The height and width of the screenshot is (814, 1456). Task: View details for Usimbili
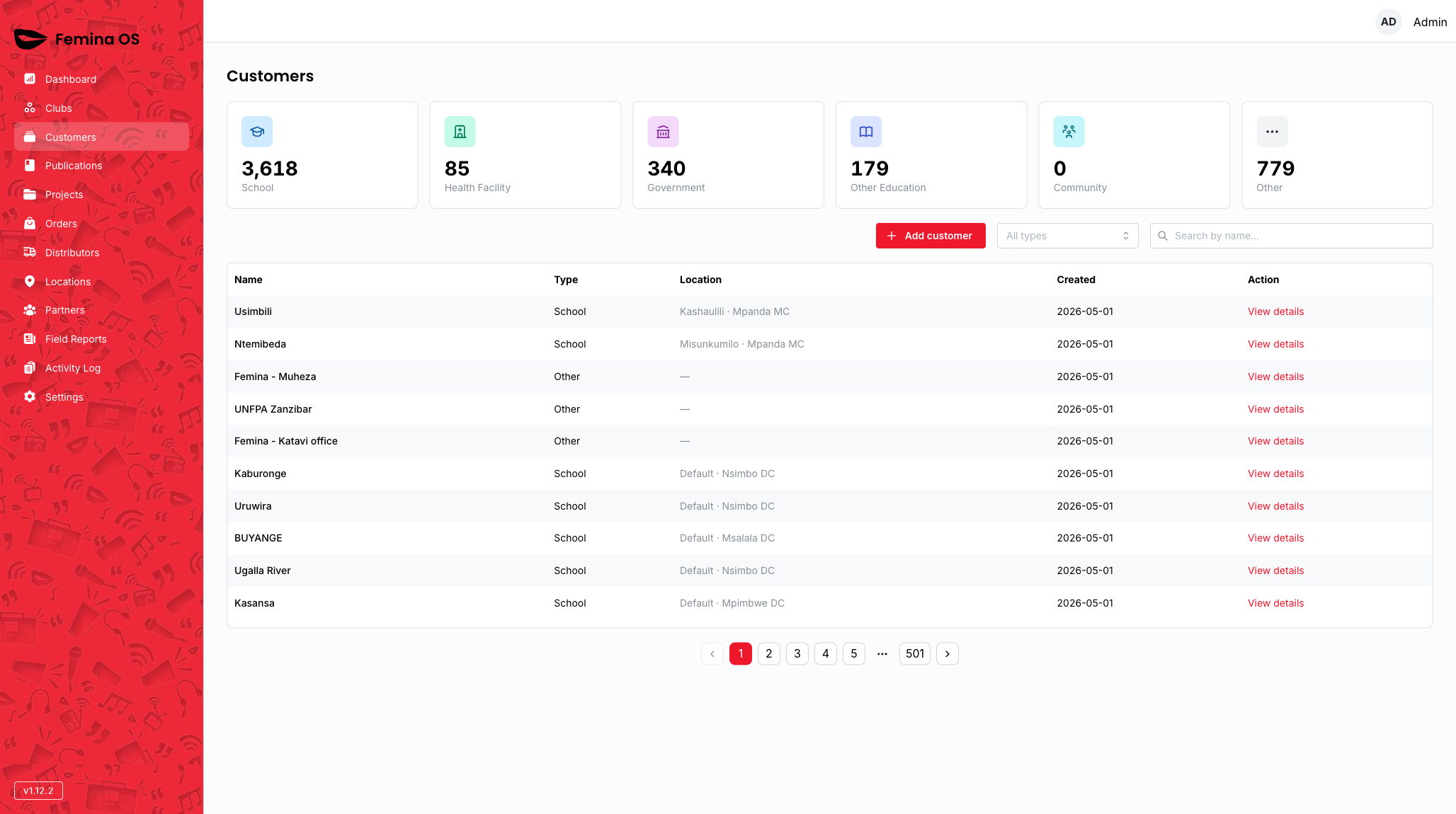(1275, 311)
